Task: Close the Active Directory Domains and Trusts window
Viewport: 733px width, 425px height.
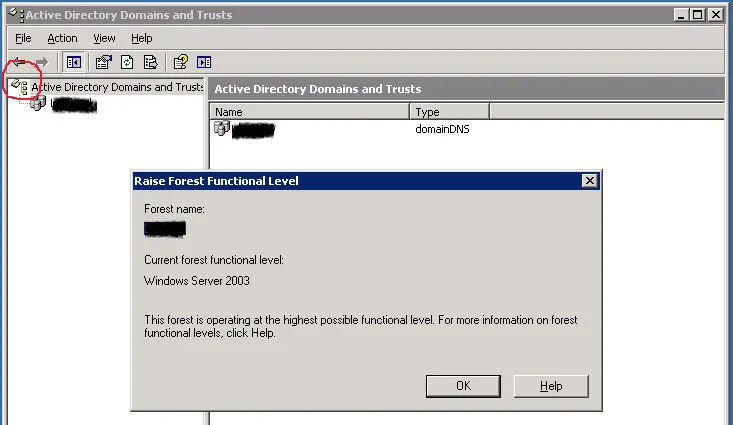Action: click(x=716, y=15)
